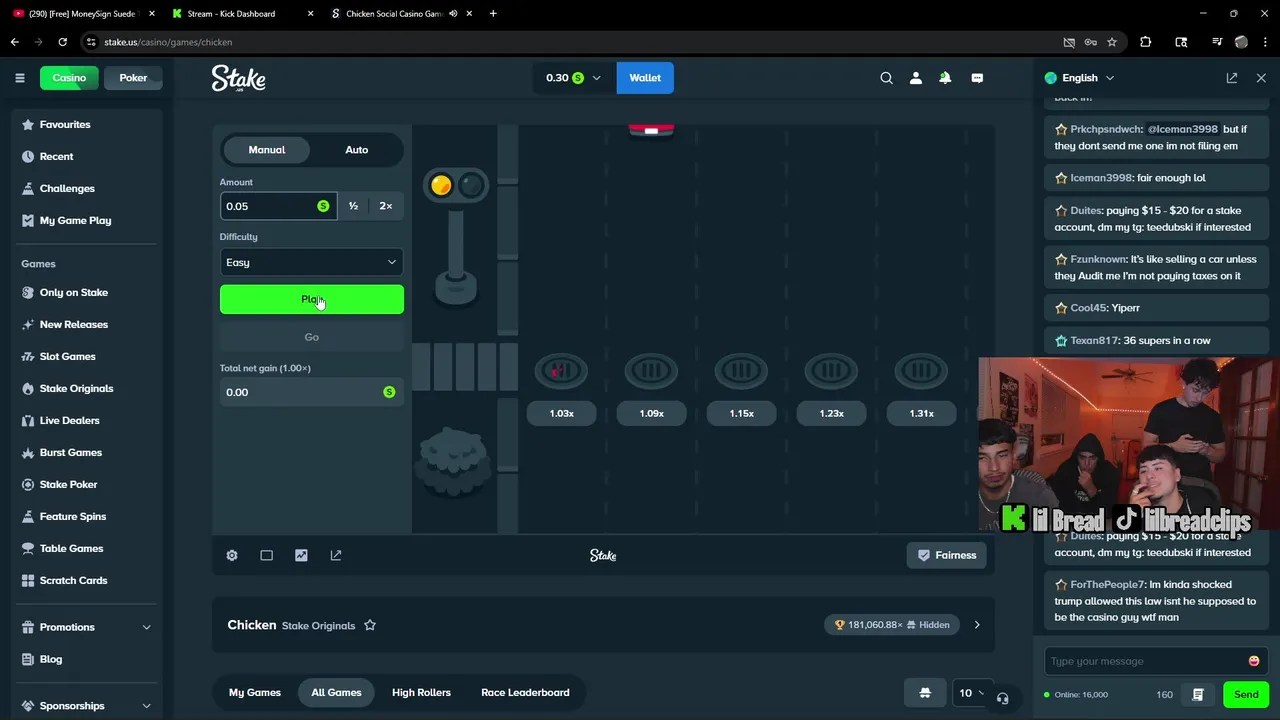Viewport: 1280px width, 720px height.
Task: Close the chat panel
Action: pos(1261,78)
